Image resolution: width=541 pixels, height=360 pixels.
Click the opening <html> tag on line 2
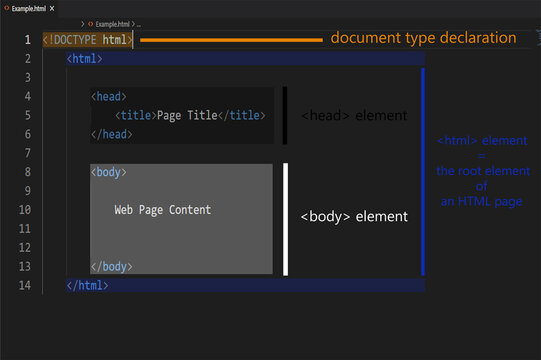coord(85,59)
